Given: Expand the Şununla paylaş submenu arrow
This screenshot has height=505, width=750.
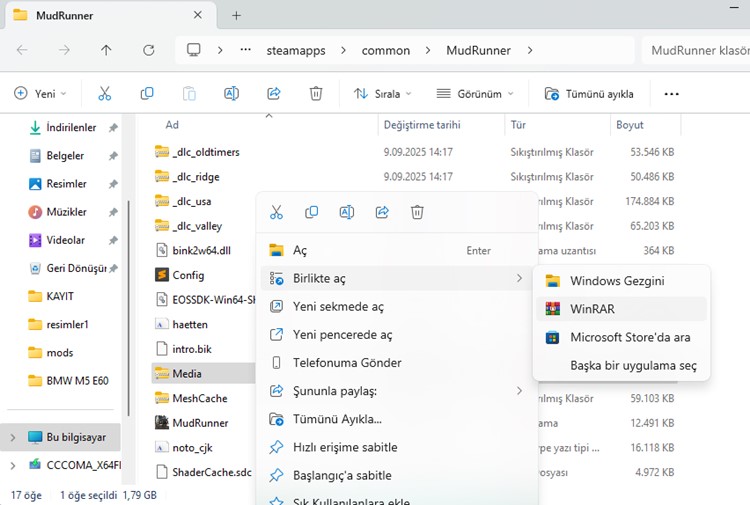Looking at the screenshot, I should (519, 391).
